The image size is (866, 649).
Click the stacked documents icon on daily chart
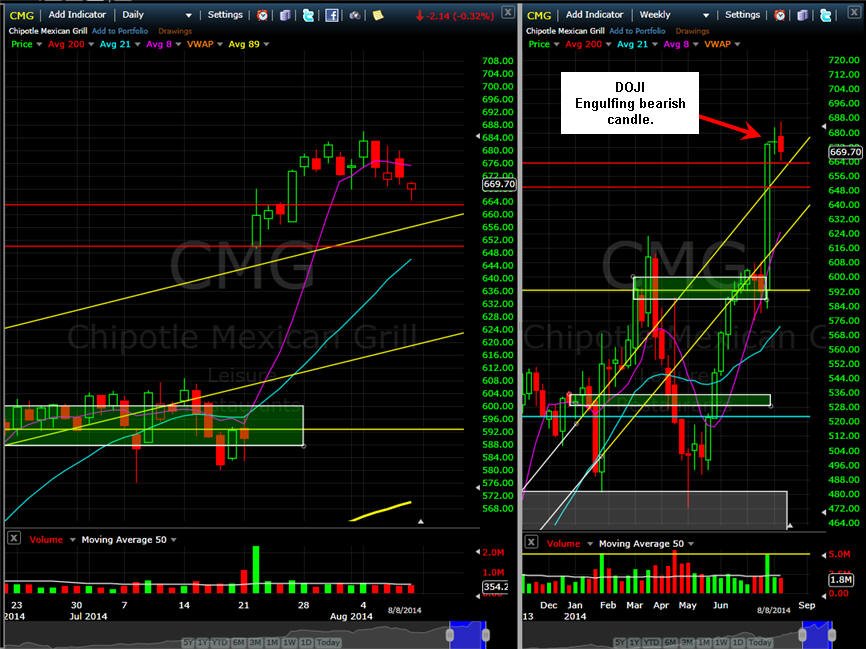pos(285,15)
